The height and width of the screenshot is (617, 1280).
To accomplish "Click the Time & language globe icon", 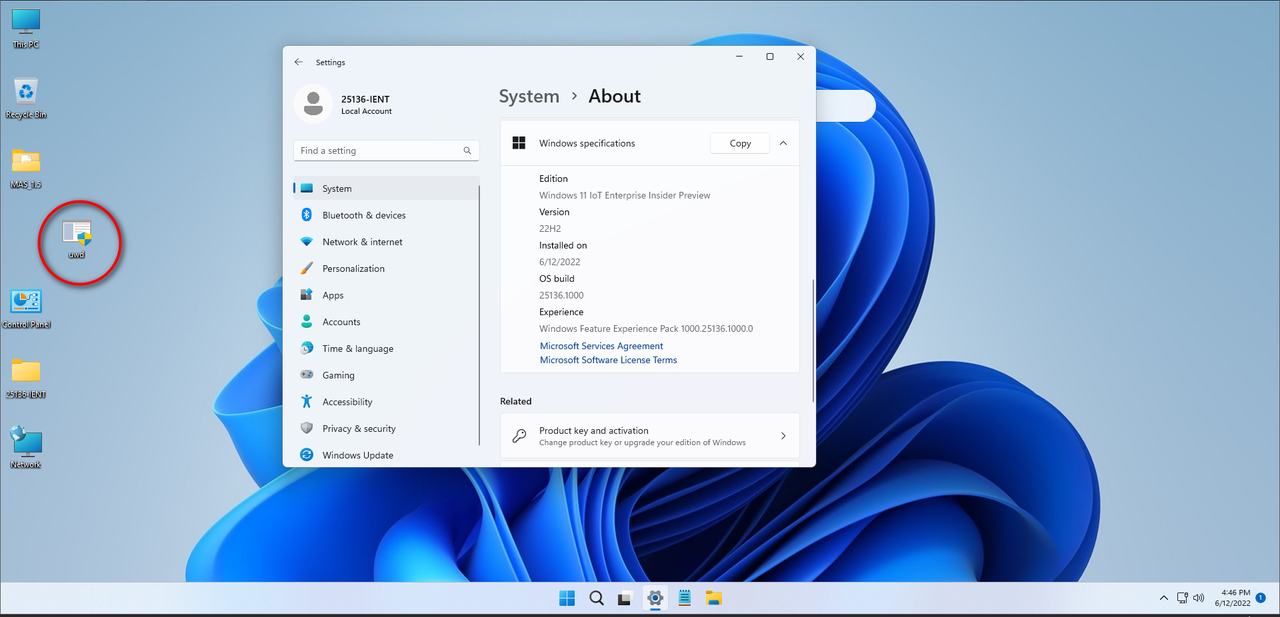I will 307,348.
